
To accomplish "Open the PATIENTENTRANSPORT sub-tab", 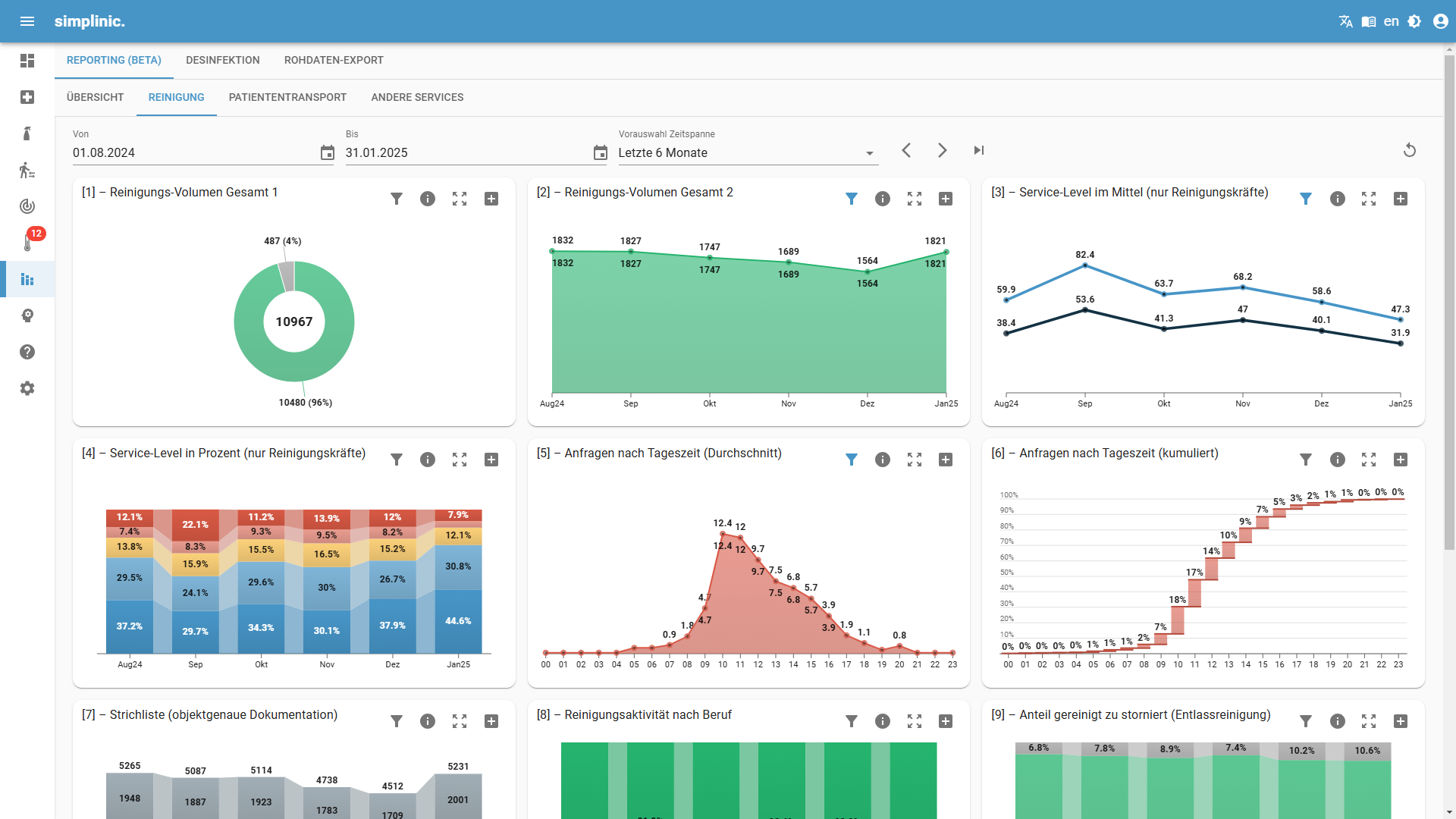I will [x=287, y=97].
